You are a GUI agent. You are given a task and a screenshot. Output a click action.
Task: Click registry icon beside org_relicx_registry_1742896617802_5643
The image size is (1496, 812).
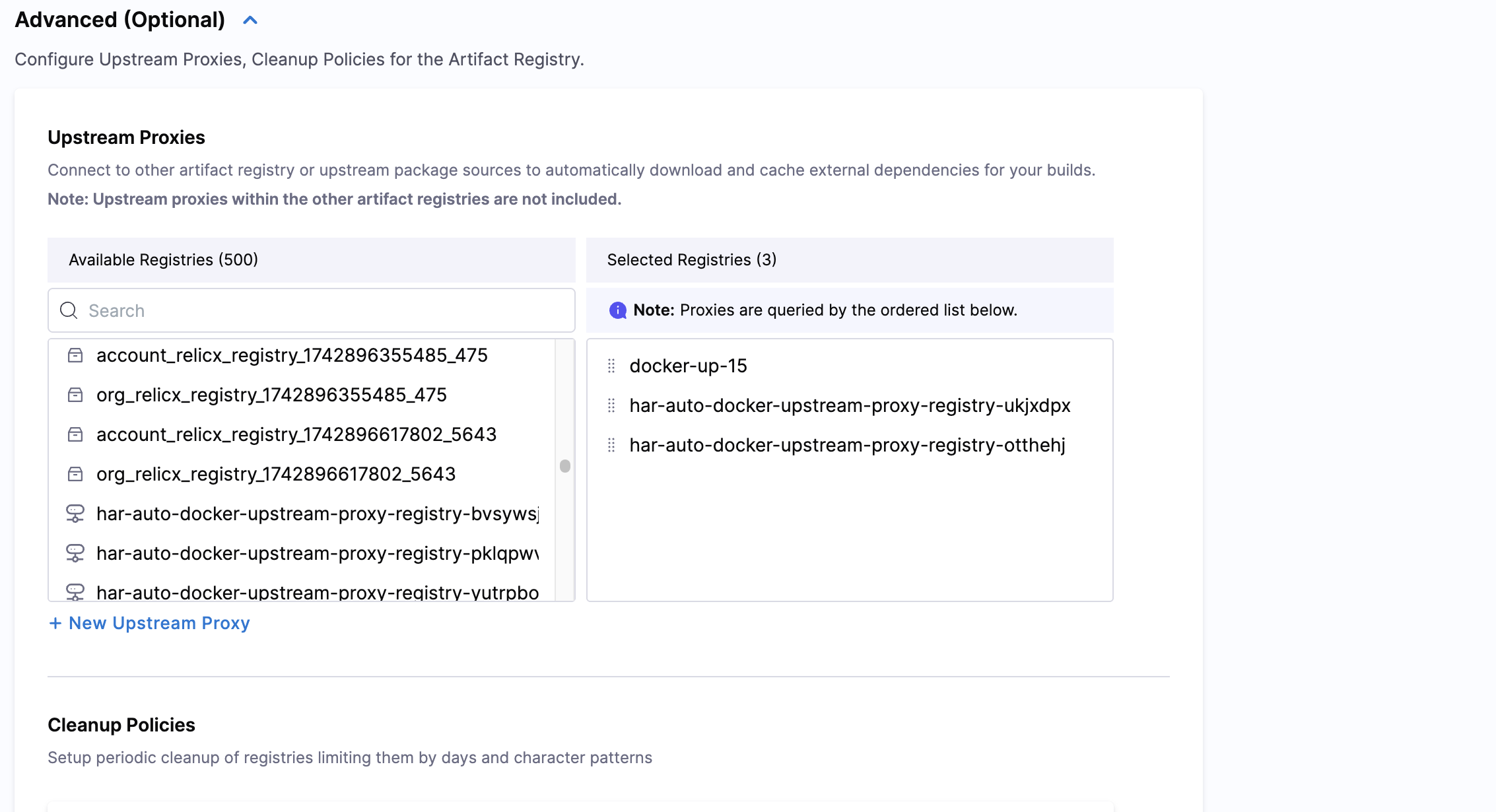pyautogui.click(x=75, y=475)
